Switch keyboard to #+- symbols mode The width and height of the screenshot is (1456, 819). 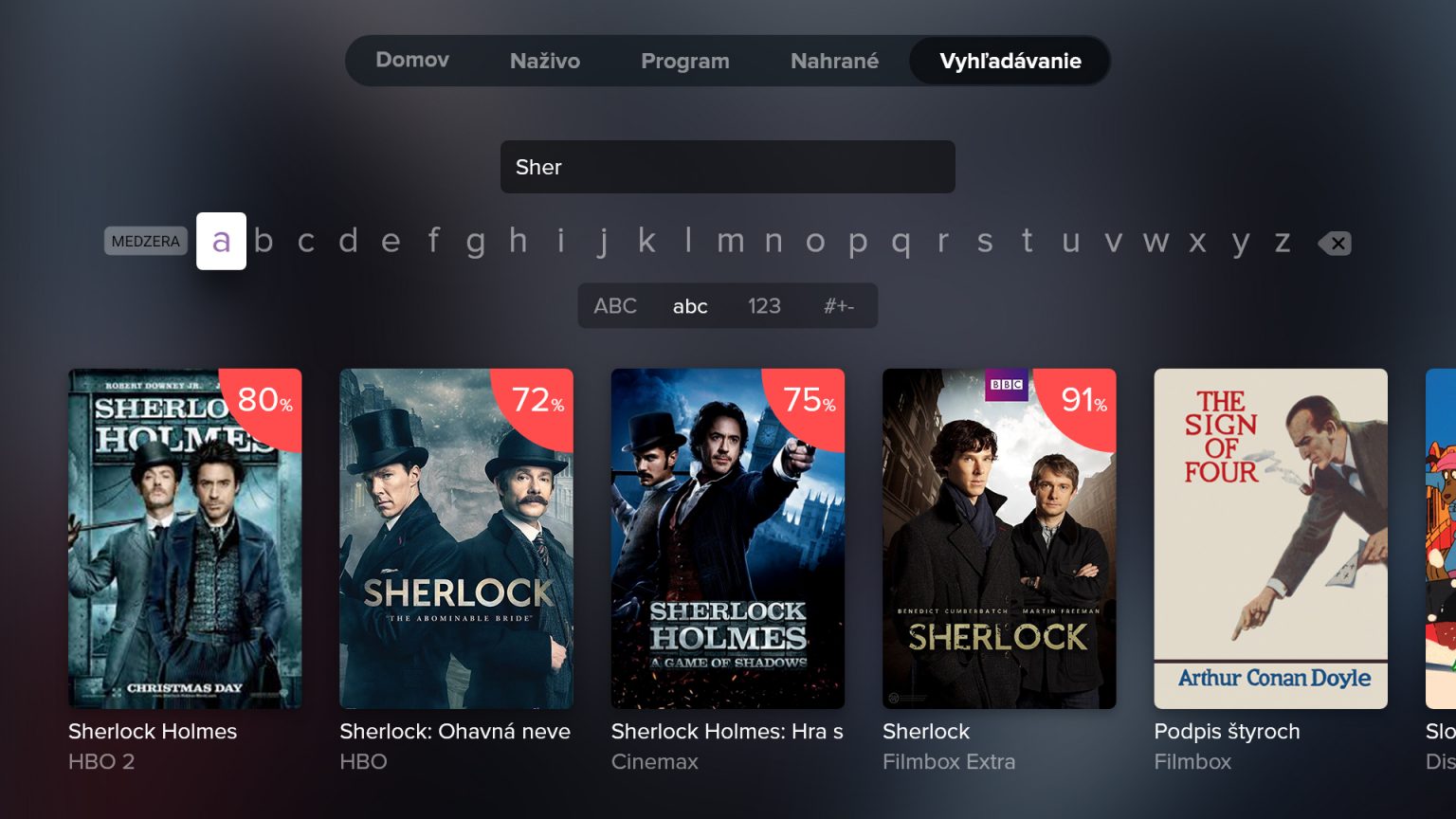tap(839, 306)
